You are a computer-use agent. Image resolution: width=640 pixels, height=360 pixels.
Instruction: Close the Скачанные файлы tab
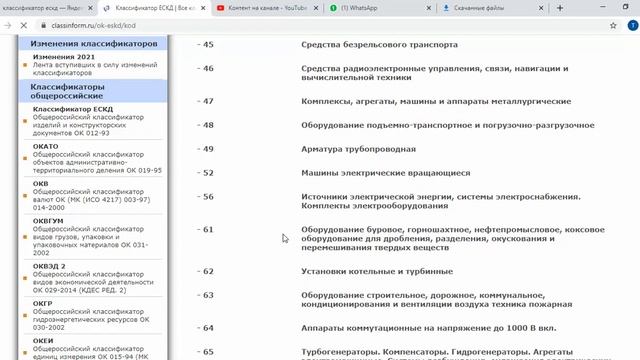click(x=541, y=8)
